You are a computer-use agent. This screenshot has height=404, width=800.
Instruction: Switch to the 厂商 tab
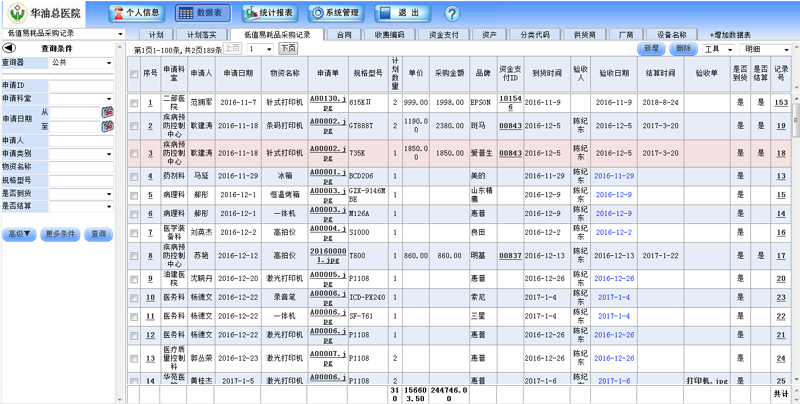(x=626, y=35)
